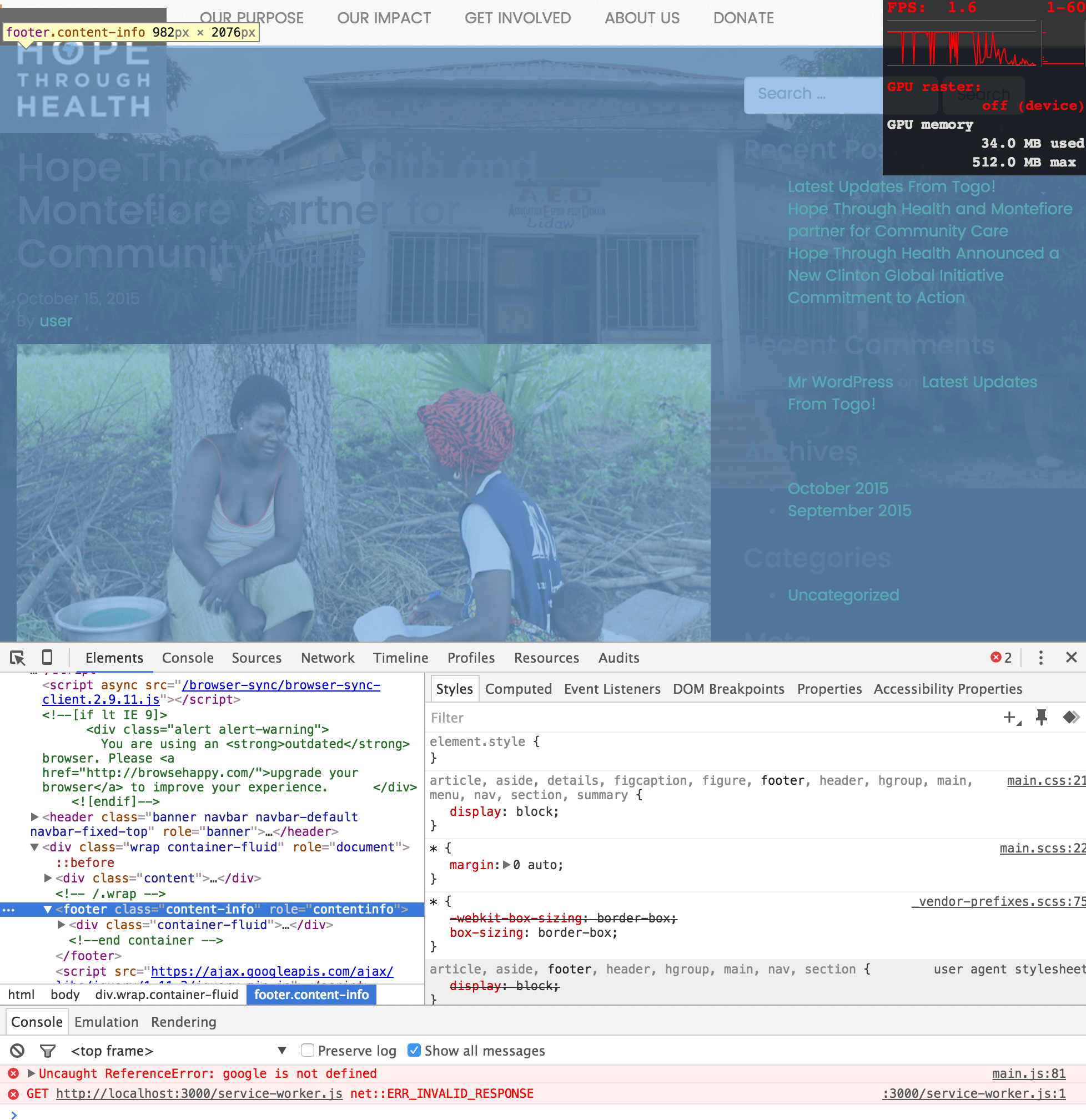Select the Elements panel tab
This screenshot has height=1120, width=1086.
click(114, 658)
